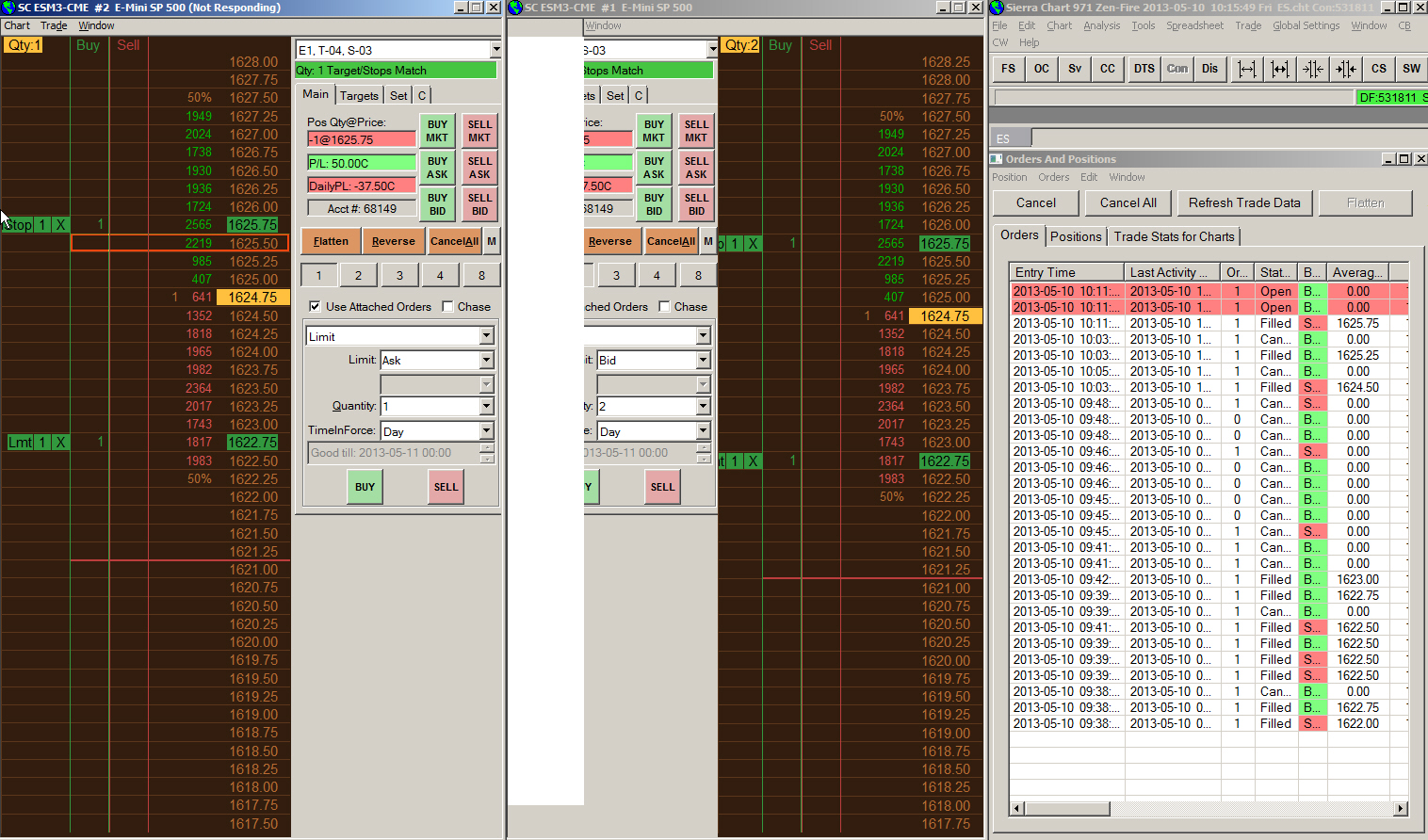Screen dimensions: 1428x840
Task: Open the Global Settings menu
Action: 1306,26
